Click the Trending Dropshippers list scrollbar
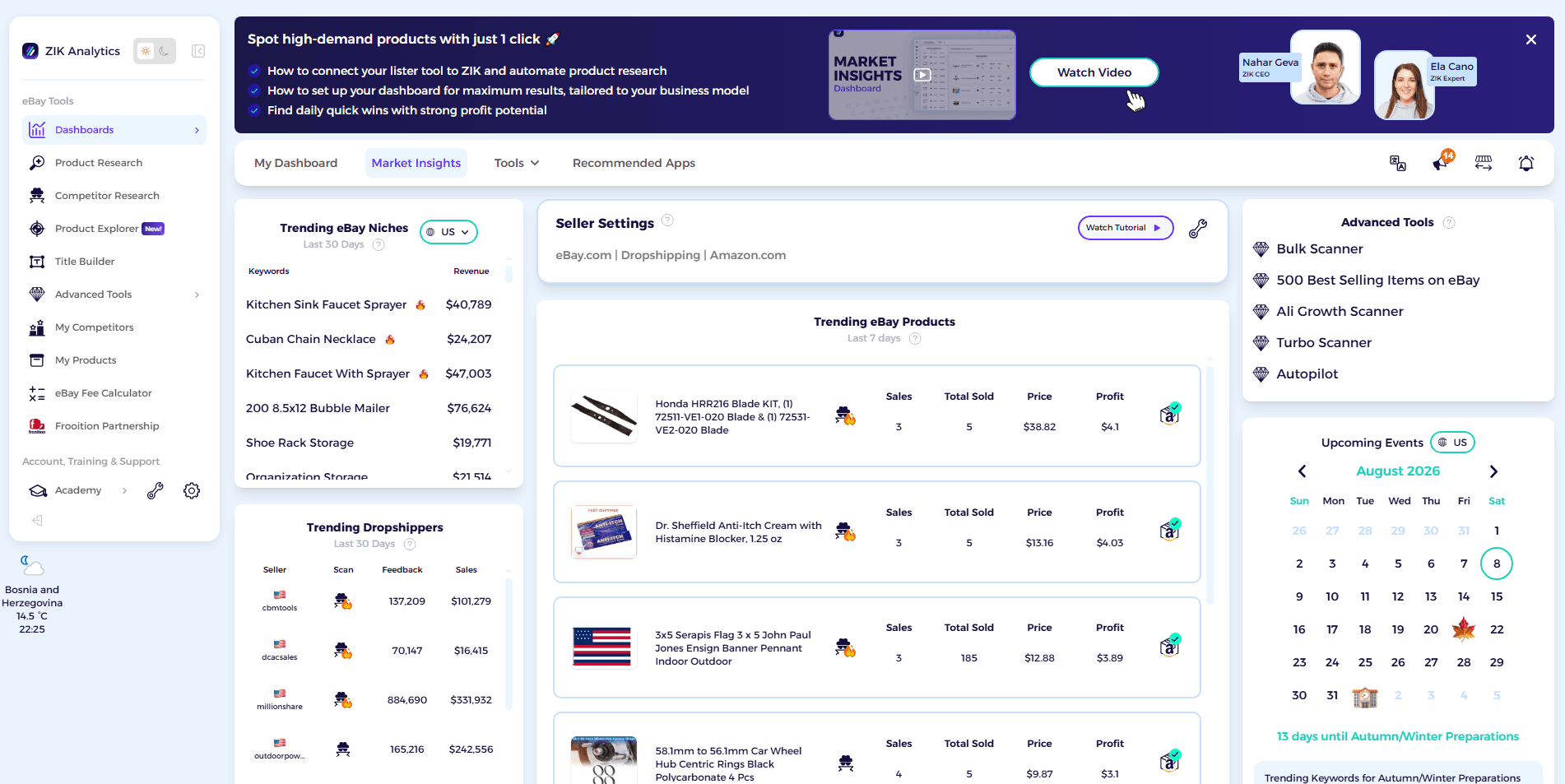The width and height of the screenshot is (1565, 784). (x=509, y=644)
